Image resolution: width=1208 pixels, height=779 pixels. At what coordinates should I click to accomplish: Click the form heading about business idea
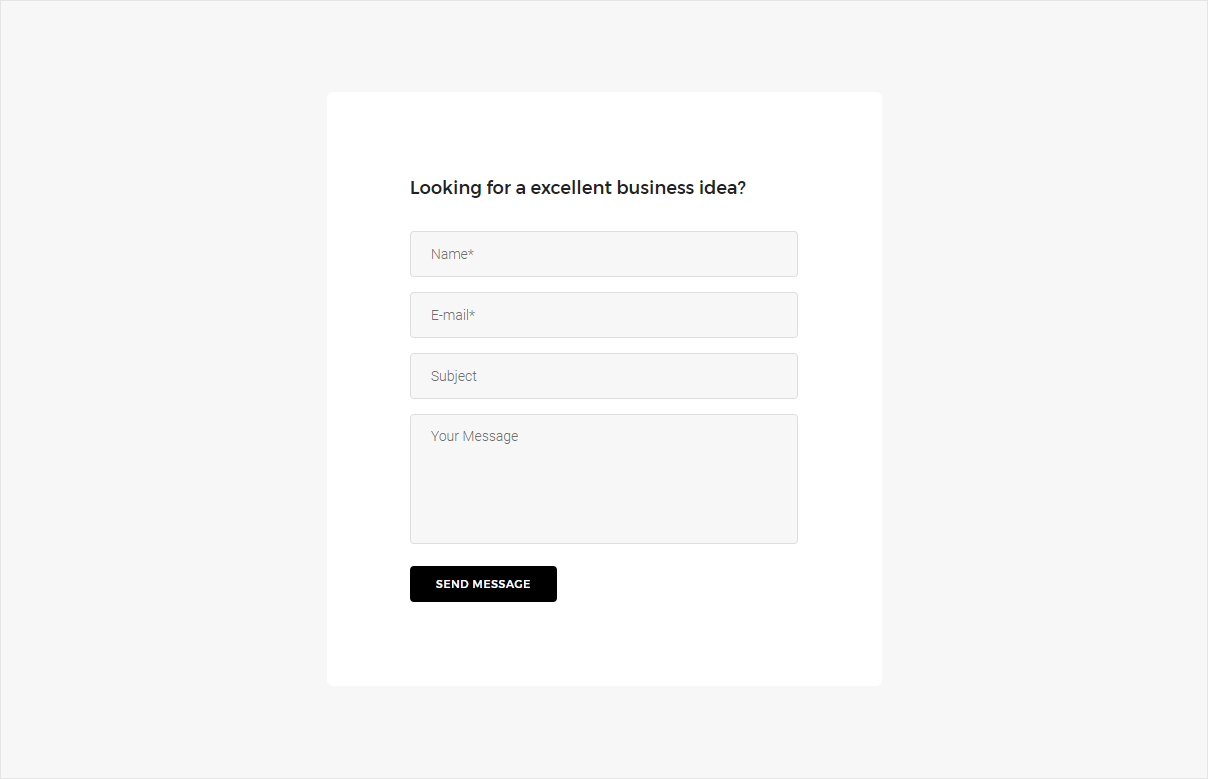click(x=577, y=188)
